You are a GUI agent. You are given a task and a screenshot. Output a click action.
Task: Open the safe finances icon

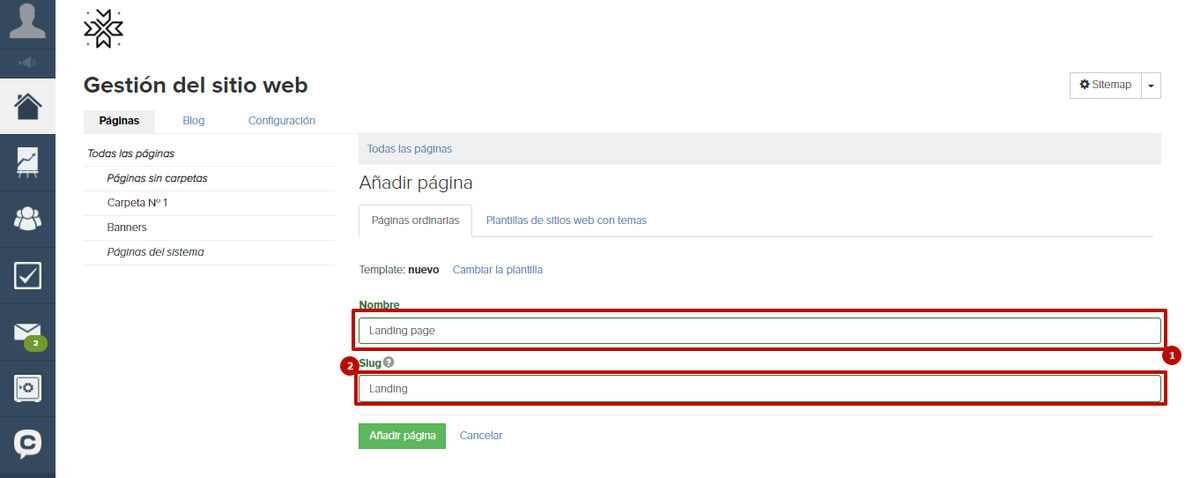click(27, 388)
